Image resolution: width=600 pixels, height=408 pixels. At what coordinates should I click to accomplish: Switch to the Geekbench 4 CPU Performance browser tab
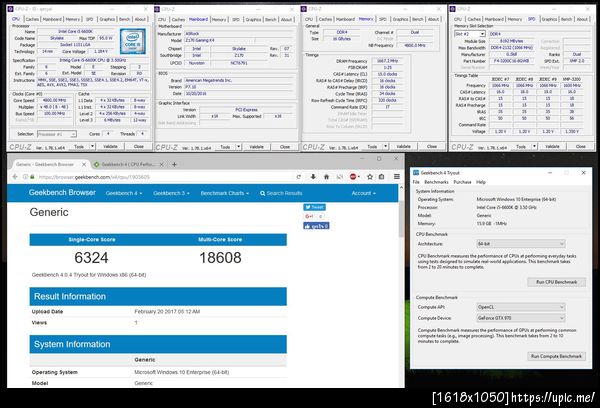128,164
